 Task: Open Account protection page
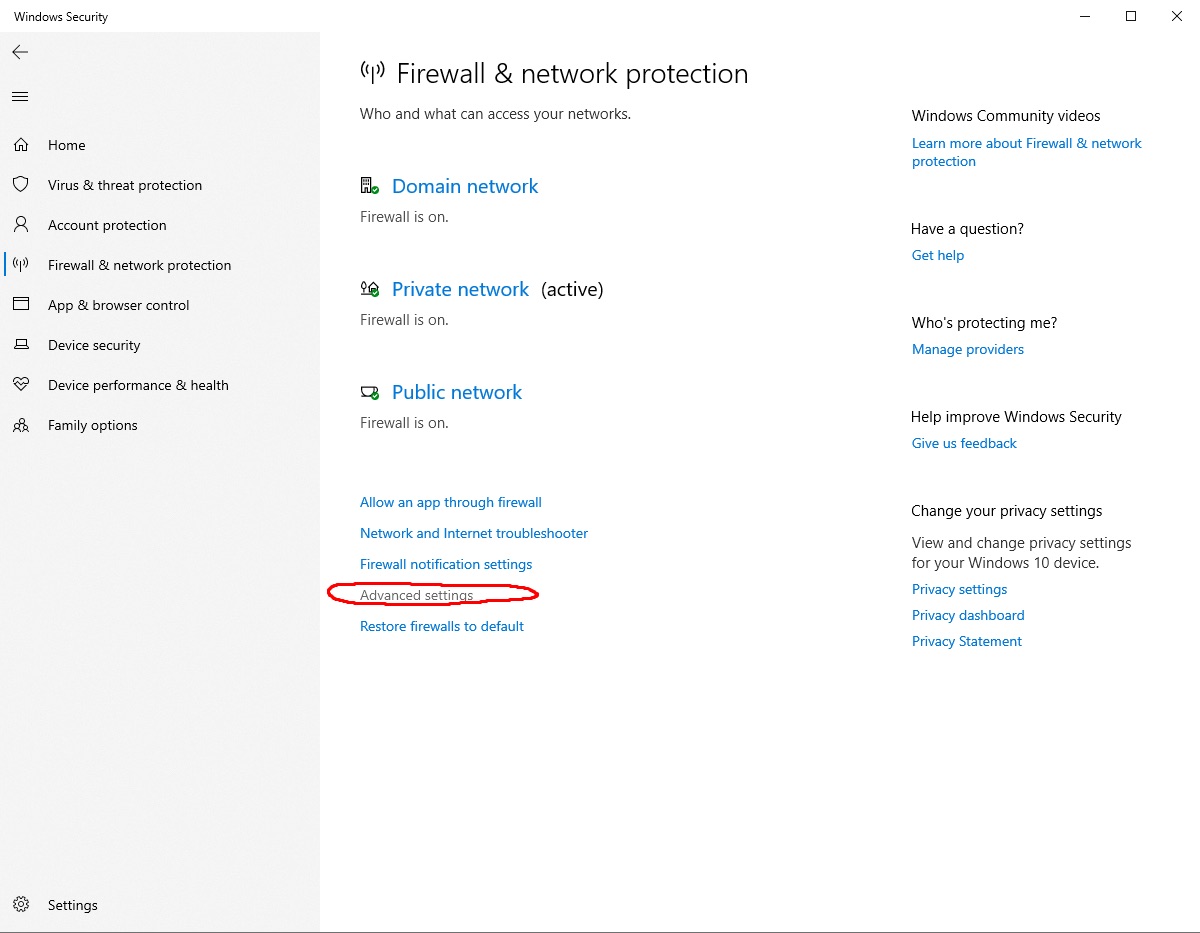pyautogui.click(x=107, y=225)
